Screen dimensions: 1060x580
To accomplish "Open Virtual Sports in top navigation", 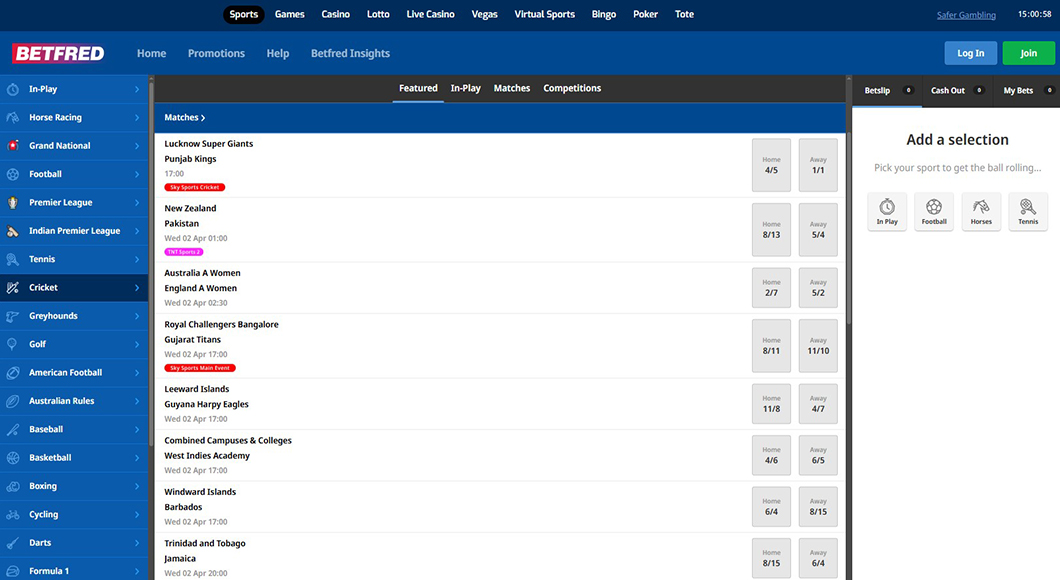I will pos(544,14).
